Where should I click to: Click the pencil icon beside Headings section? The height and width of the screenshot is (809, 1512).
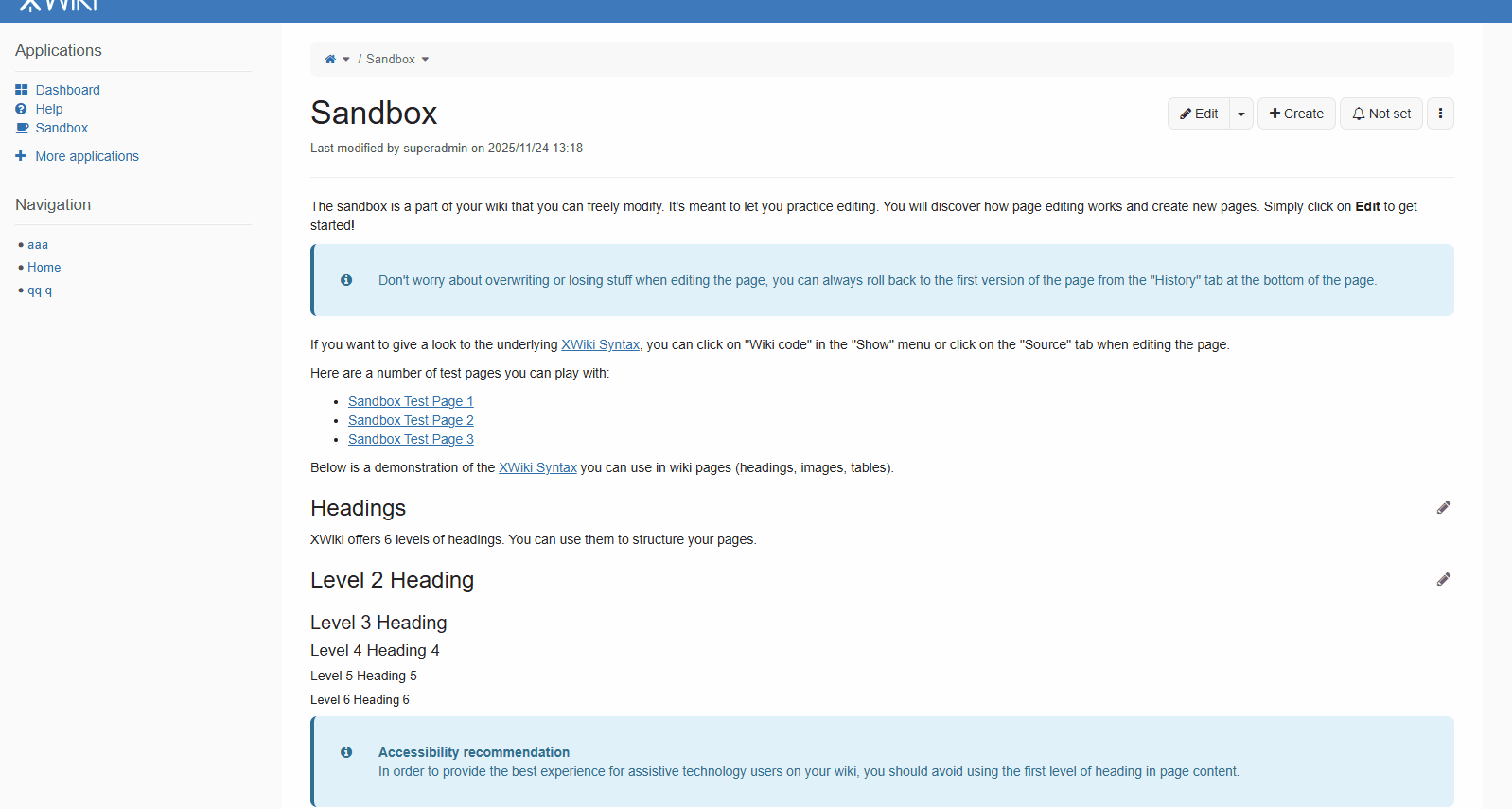[1443, 508]
